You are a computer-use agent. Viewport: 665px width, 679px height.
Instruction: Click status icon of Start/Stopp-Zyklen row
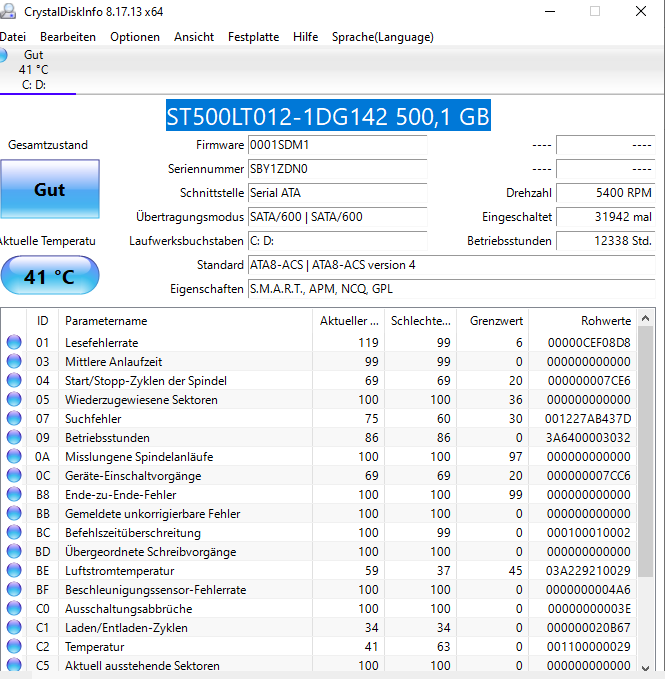14,380
